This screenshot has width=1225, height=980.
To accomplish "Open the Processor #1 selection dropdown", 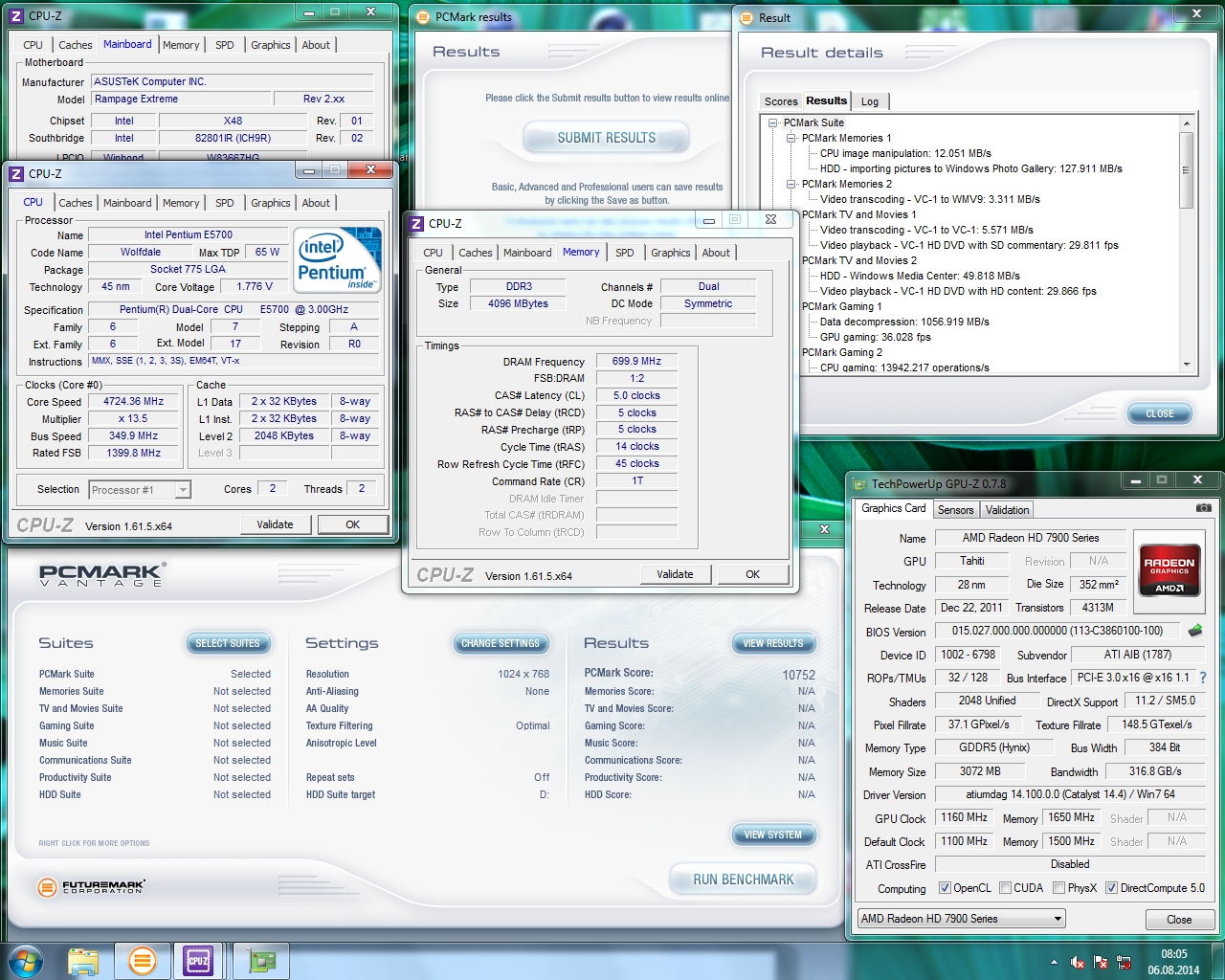I will (140, 490).
